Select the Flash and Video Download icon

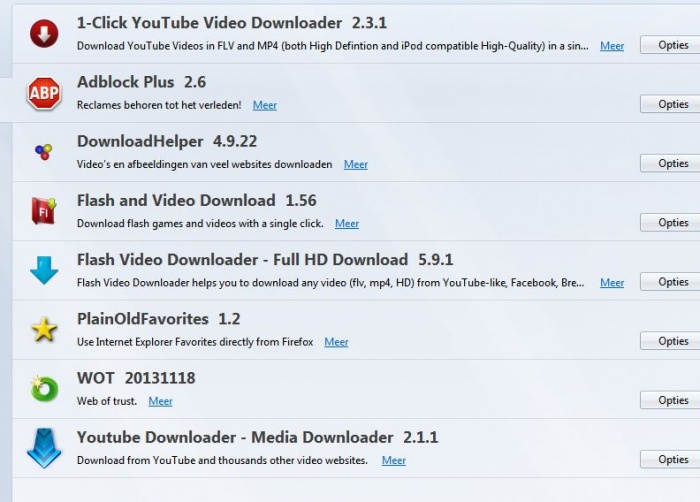pos(44,211)
